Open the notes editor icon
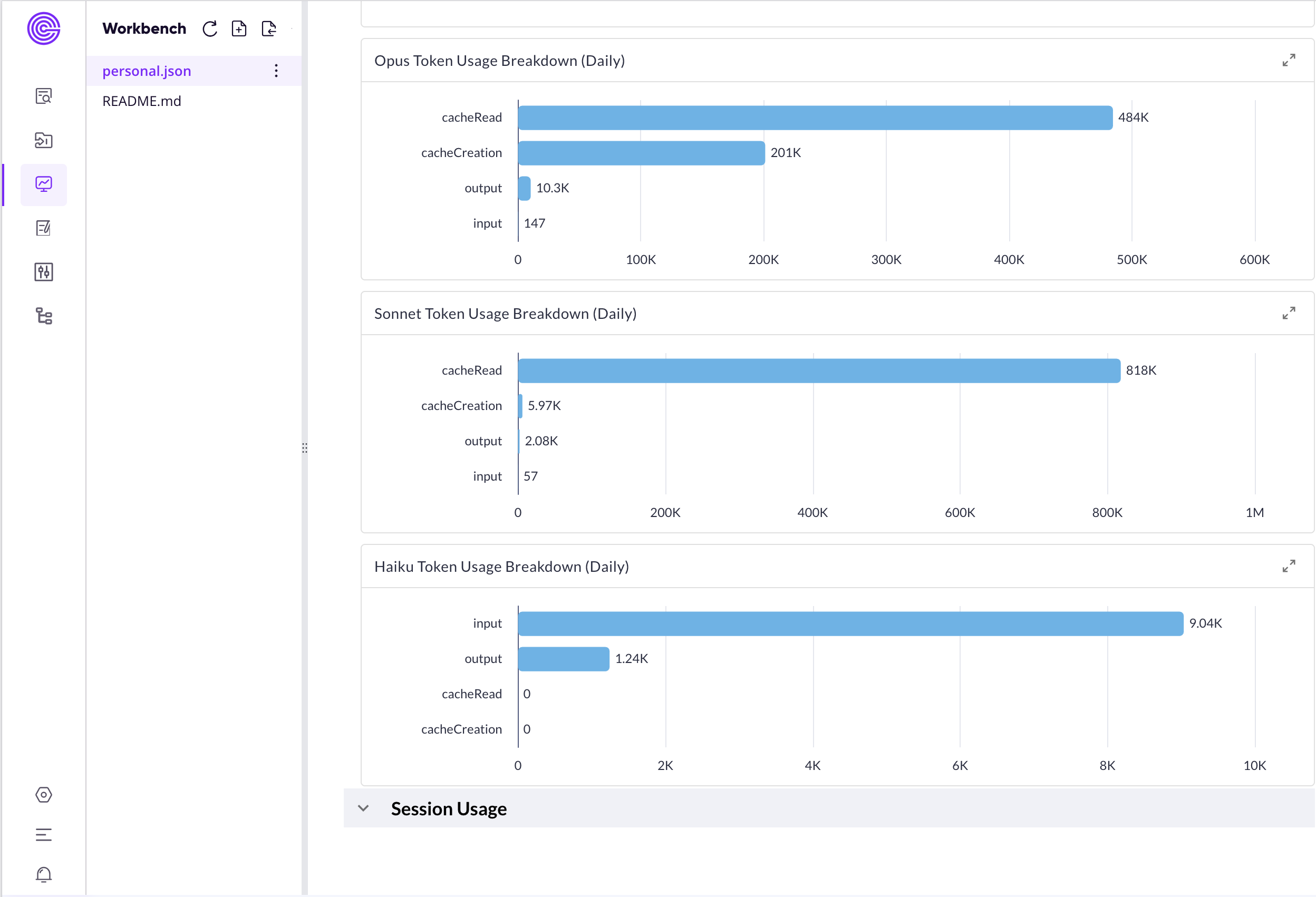Image resolution: width=1316 pixels, height=897 pixels. click(x=44, y=228)
